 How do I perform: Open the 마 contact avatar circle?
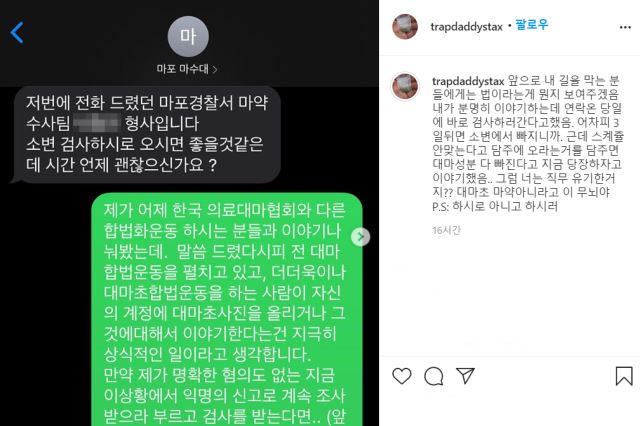(188, 36)
